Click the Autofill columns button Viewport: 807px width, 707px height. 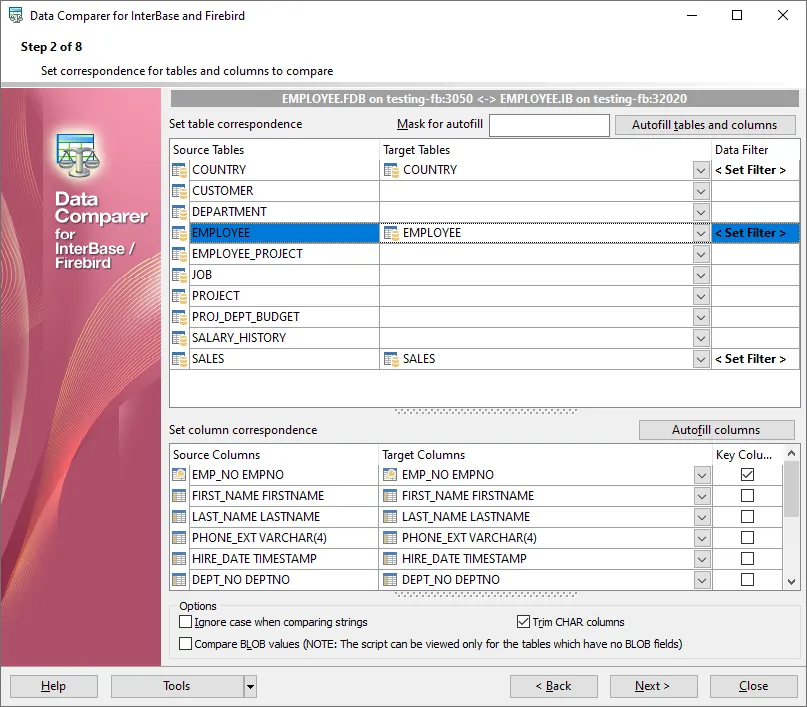click(716, 430)
